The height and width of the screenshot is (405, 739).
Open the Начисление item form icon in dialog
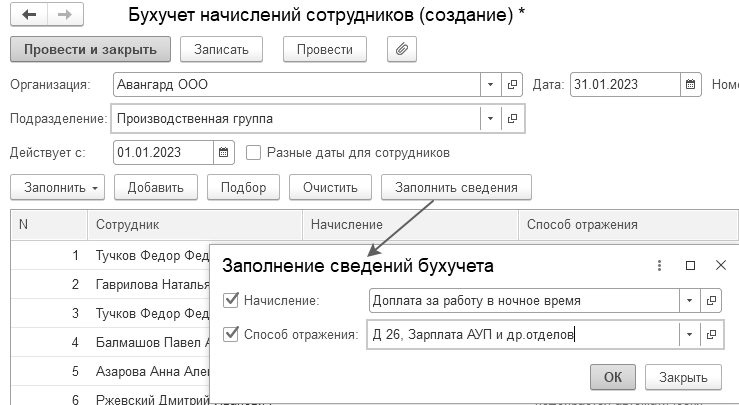pos(711,300)
